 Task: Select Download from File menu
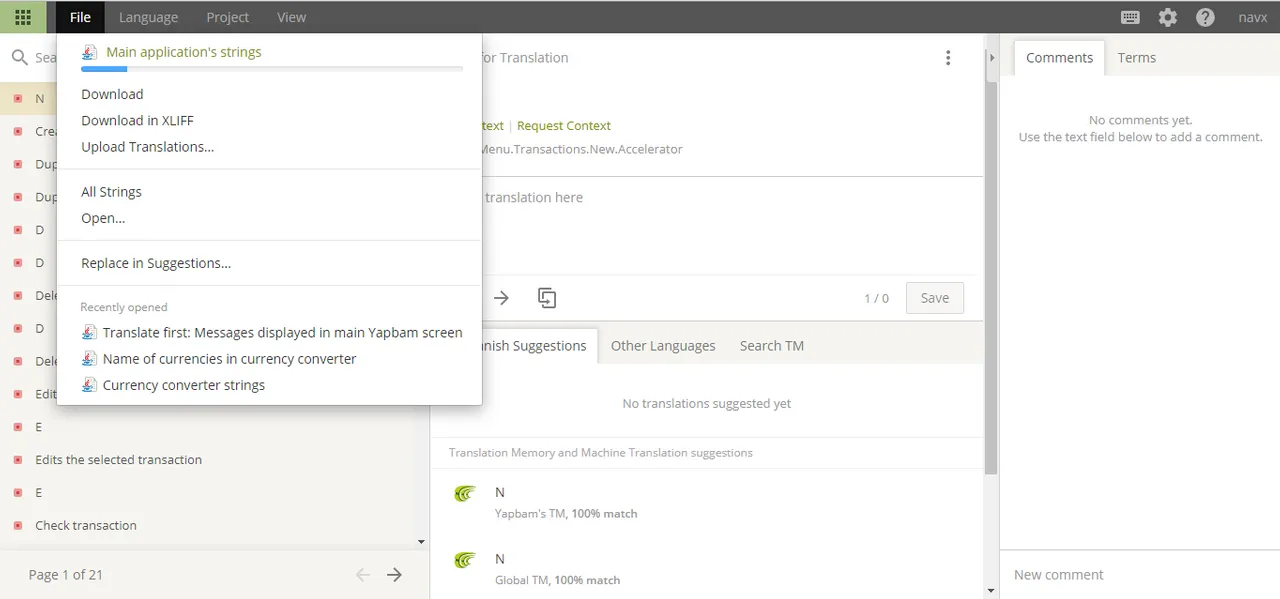[x=112, y=94]
